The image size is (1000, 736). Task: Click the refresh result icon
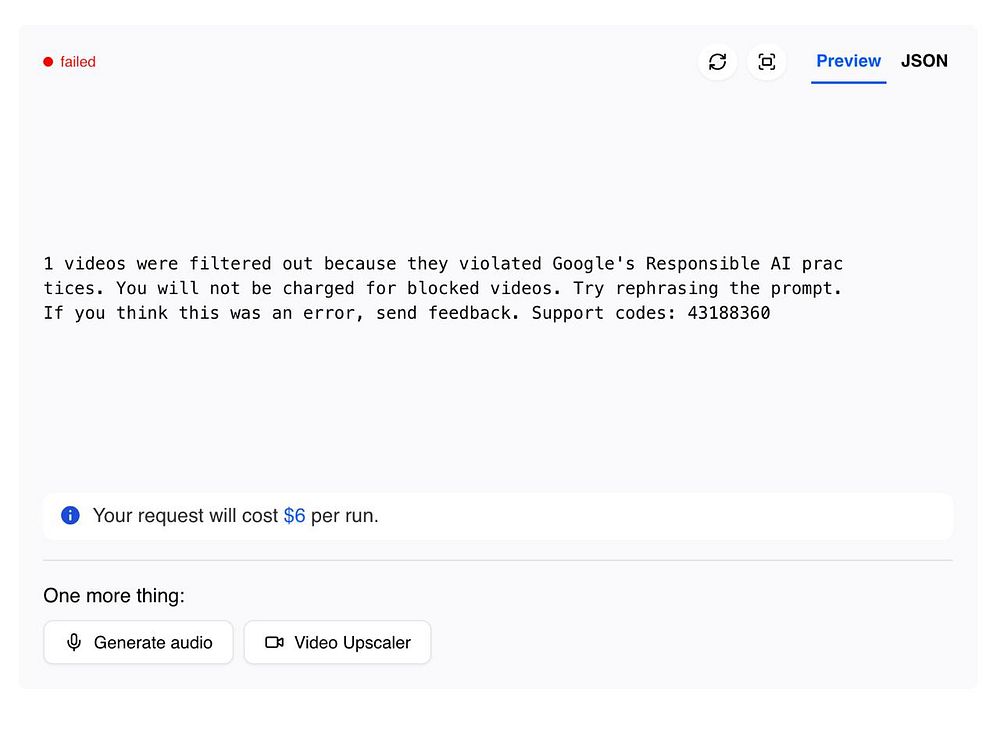(x=717, y=62)
